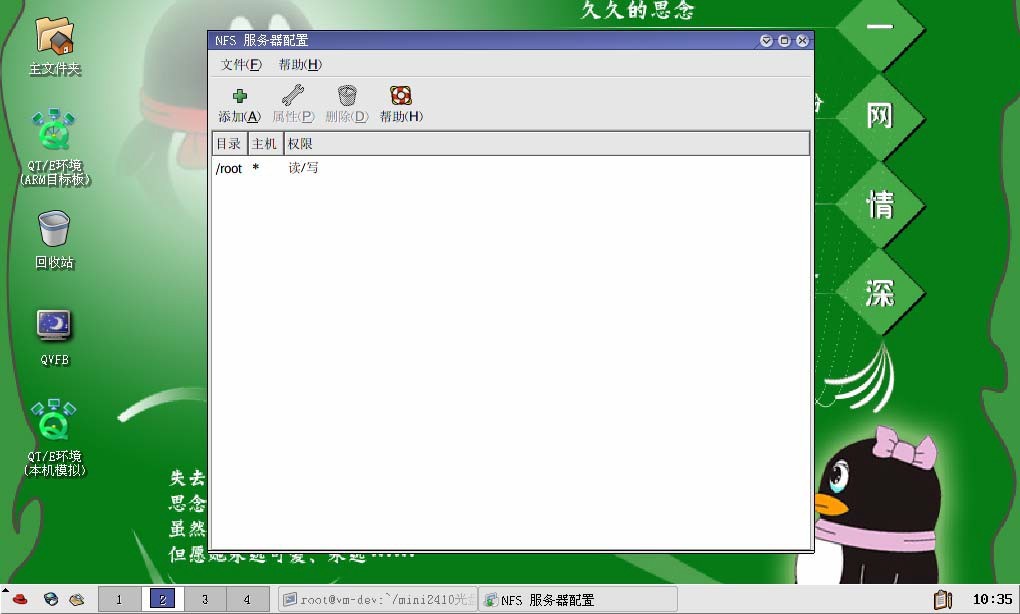The image size is (1020, 614).
Task: Open the 帮助(H) menu in menu bar
Action: point(300,65)
